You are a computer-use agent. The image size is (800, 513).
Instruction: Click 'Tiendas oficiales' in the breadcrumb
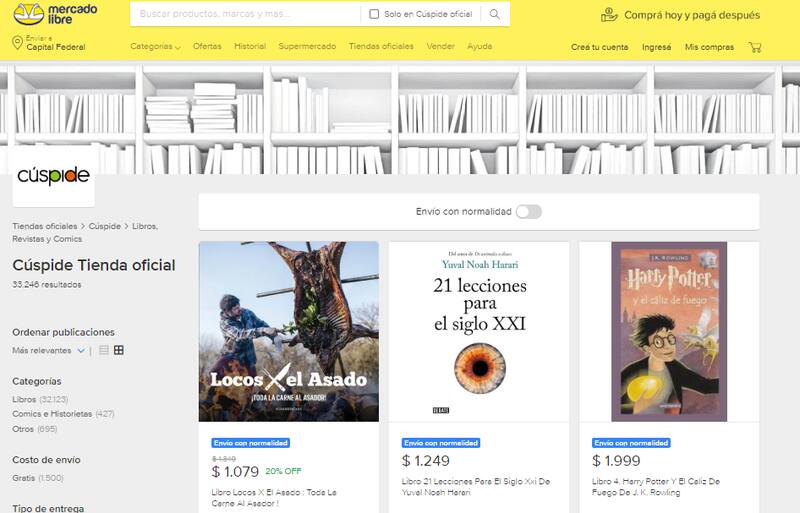(x=44, y=226)
